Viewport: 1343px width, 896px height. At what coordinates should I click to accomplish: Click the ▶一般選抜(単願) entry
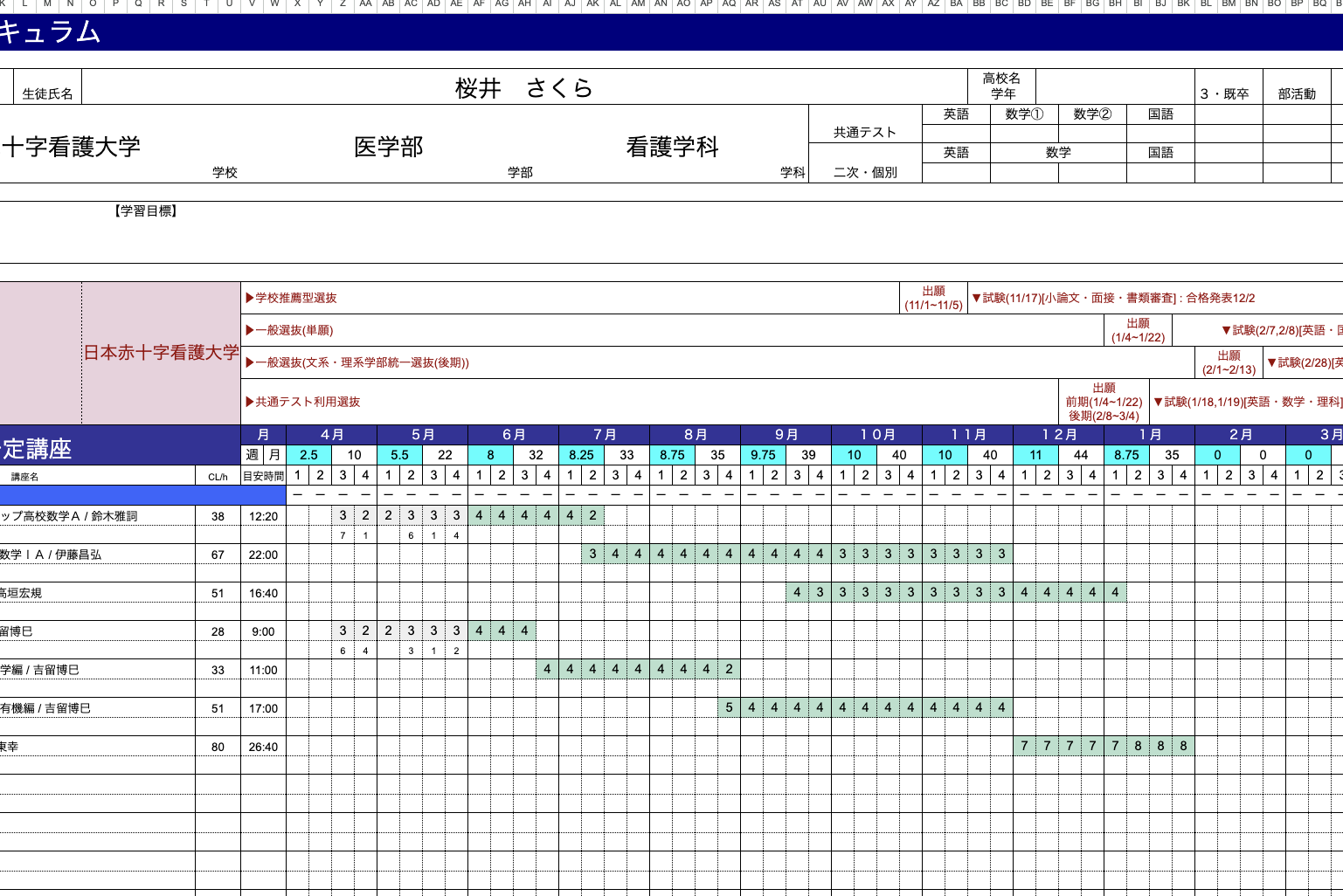click(x=289, y=331)
